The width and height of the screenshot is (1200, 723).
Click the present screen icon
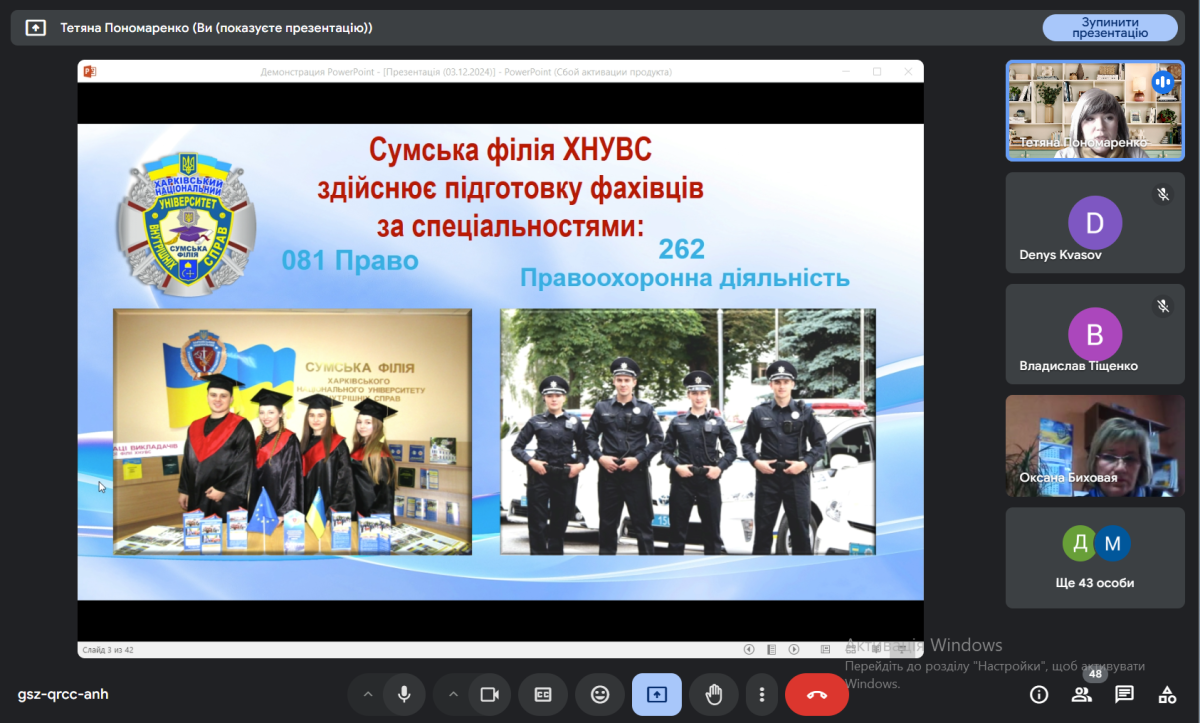pos(656,695)
